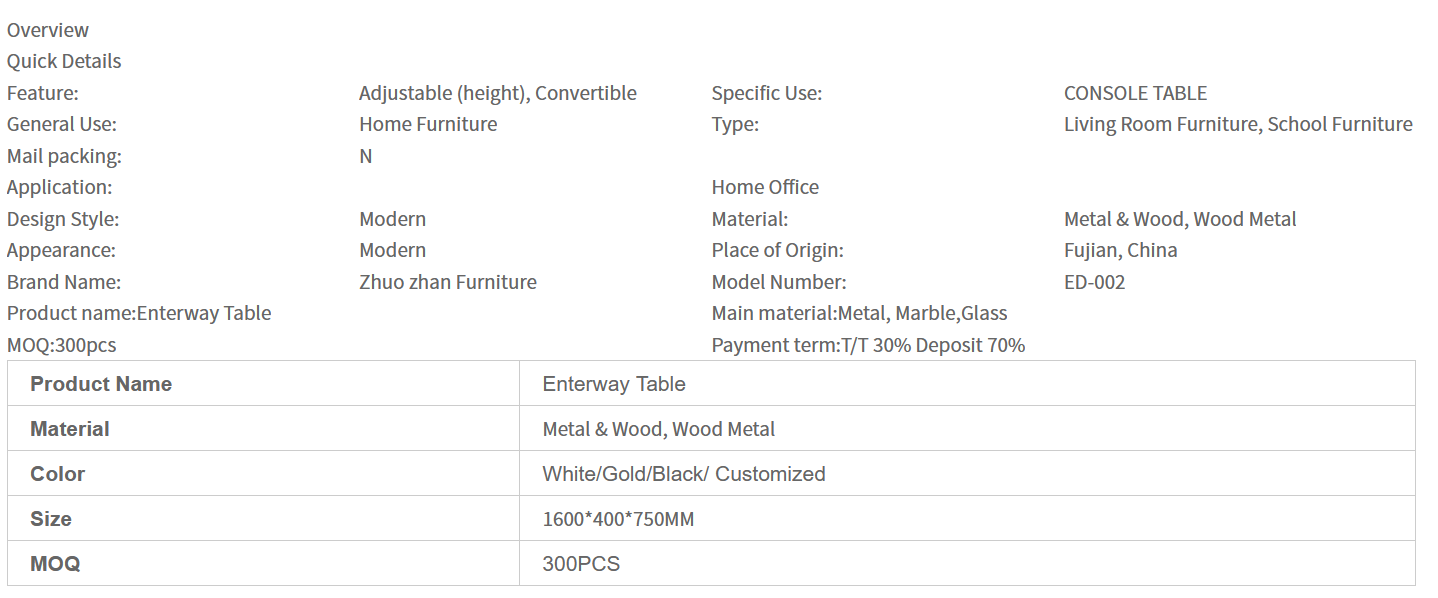Click the Overview heading
This screenshot has width=1438, height=598.
coord(48,30)
